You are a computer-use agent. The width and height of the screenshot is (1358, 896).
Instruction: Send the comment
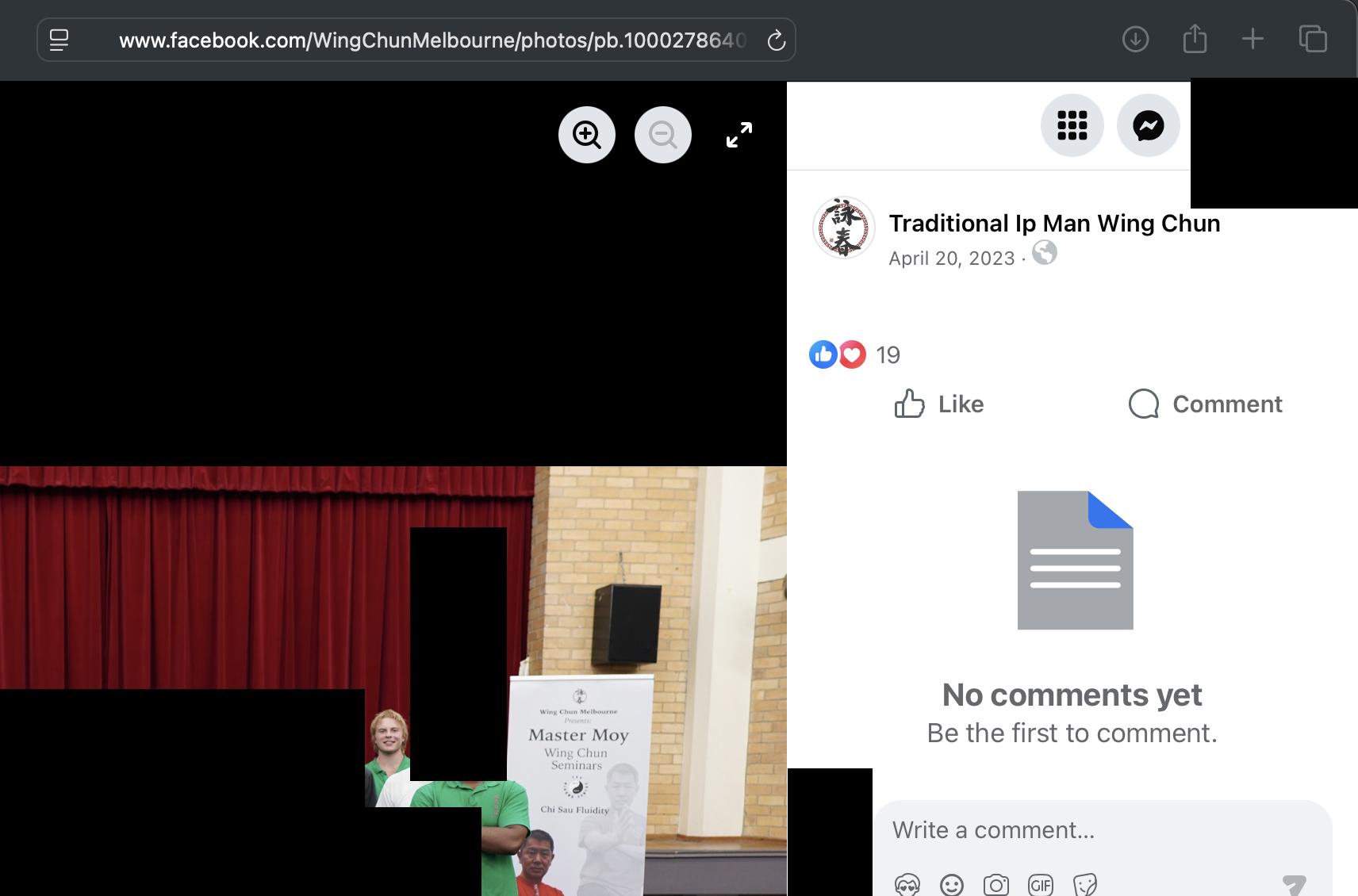coord(1295,884)
